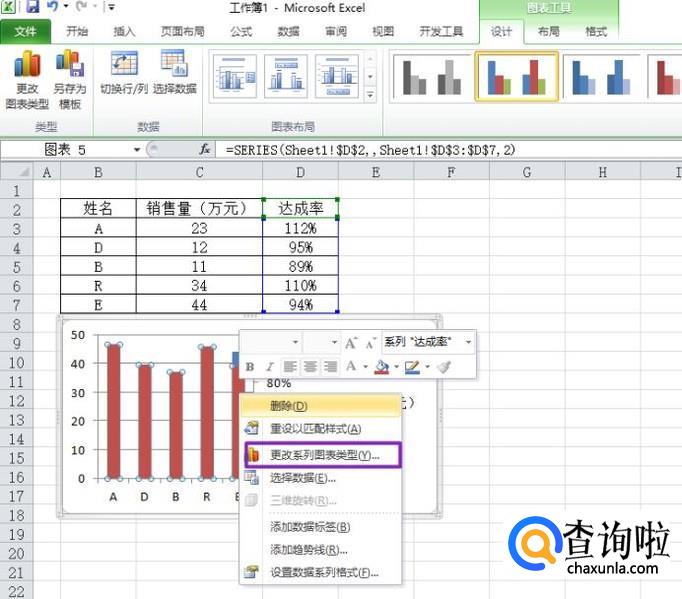The width and height of the screenshot is (682, 599).
Task: Click the 切换行/列 icon
Action: click(124, 72)
